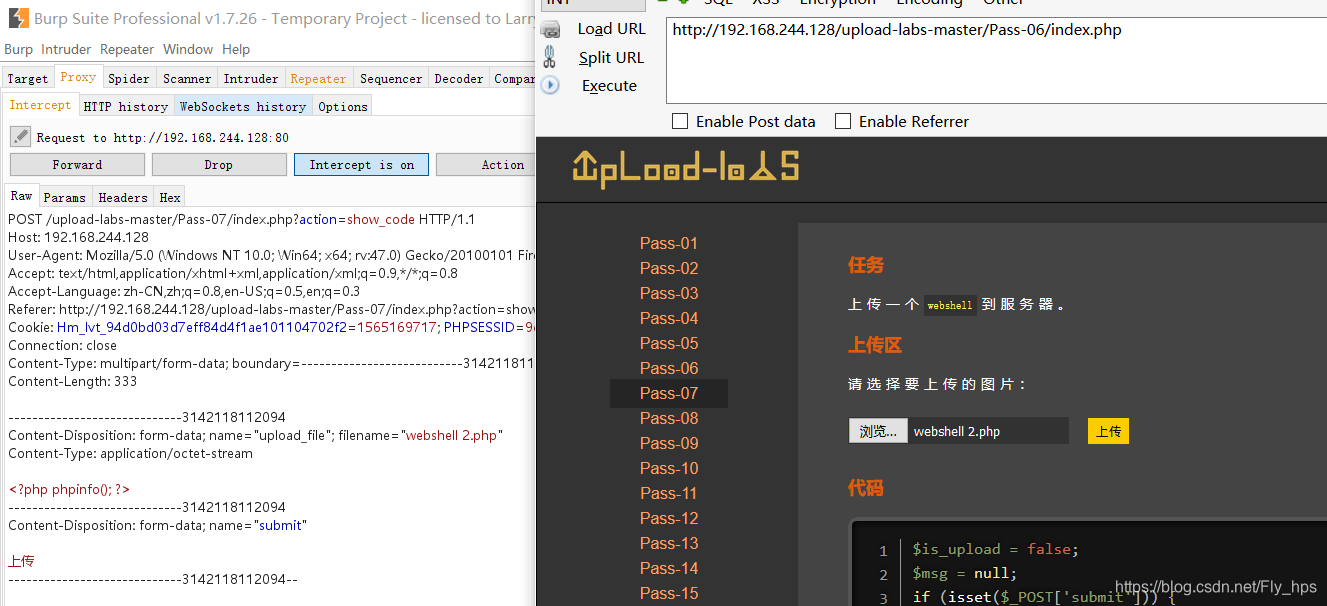Select the HTTP history sub-tab
Viewport: 1327px width, 606px height.
pos(126,106)
